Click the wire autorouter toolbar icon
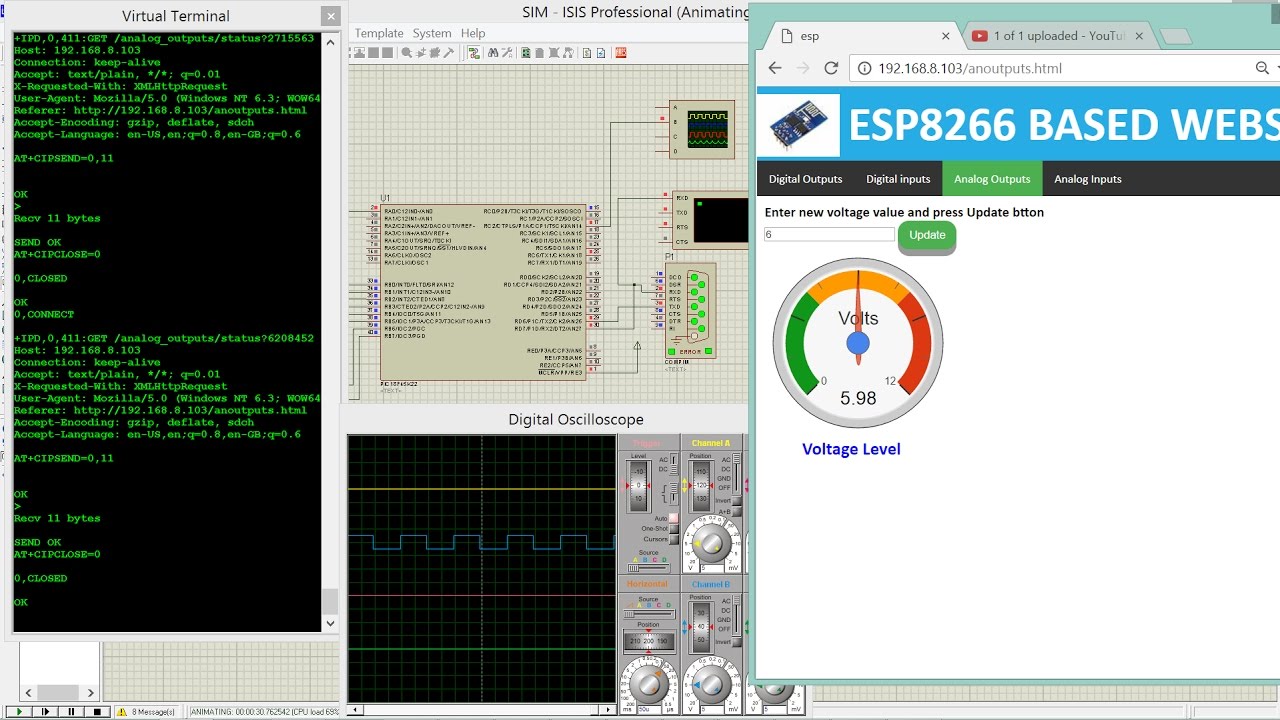The width and height of the screenshot is (1280, 720). click(x=474, y=52)
